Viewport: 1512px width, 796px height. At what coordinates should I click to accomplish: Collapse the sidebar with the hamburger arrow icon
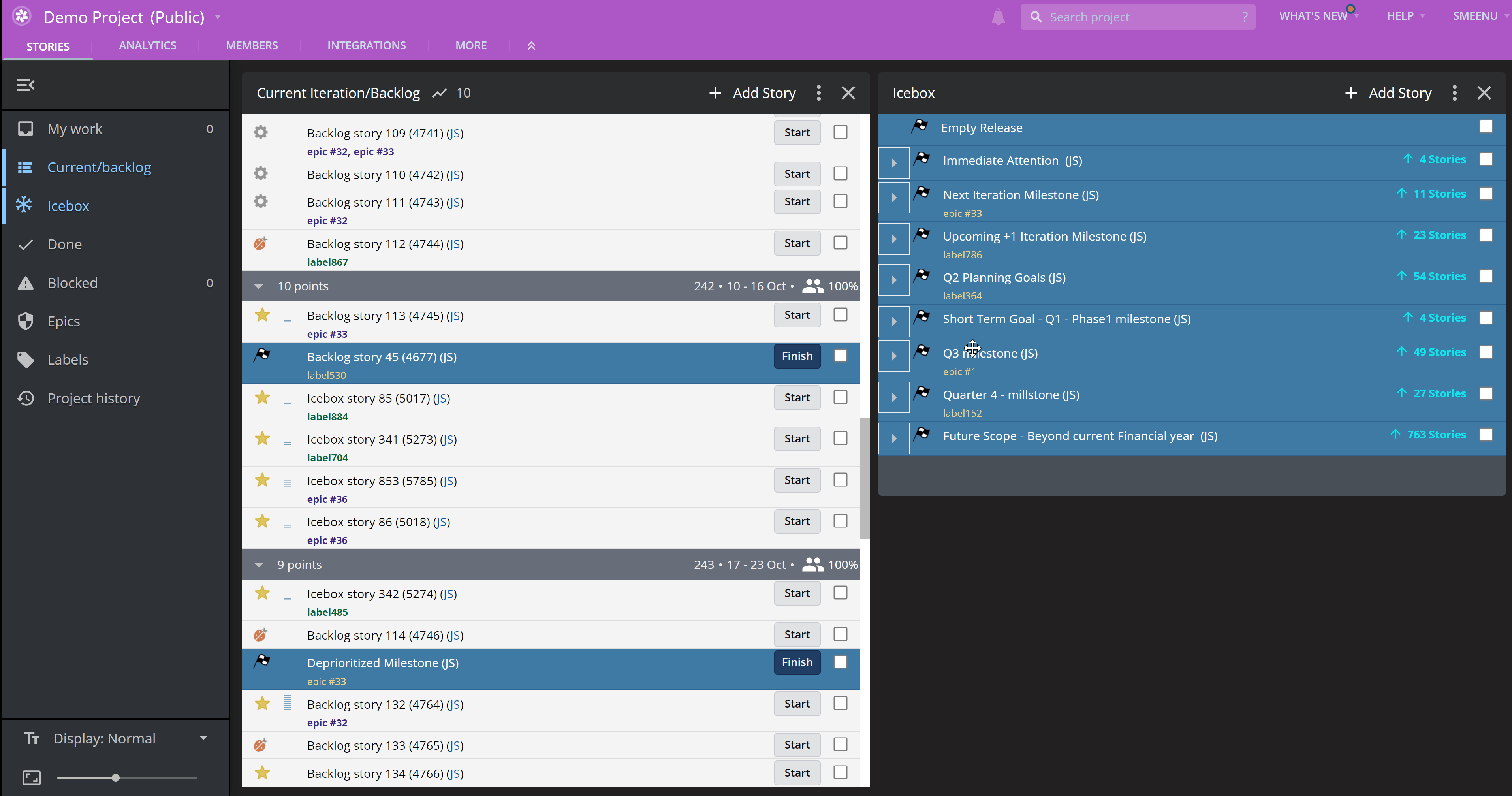click(25, 85)
